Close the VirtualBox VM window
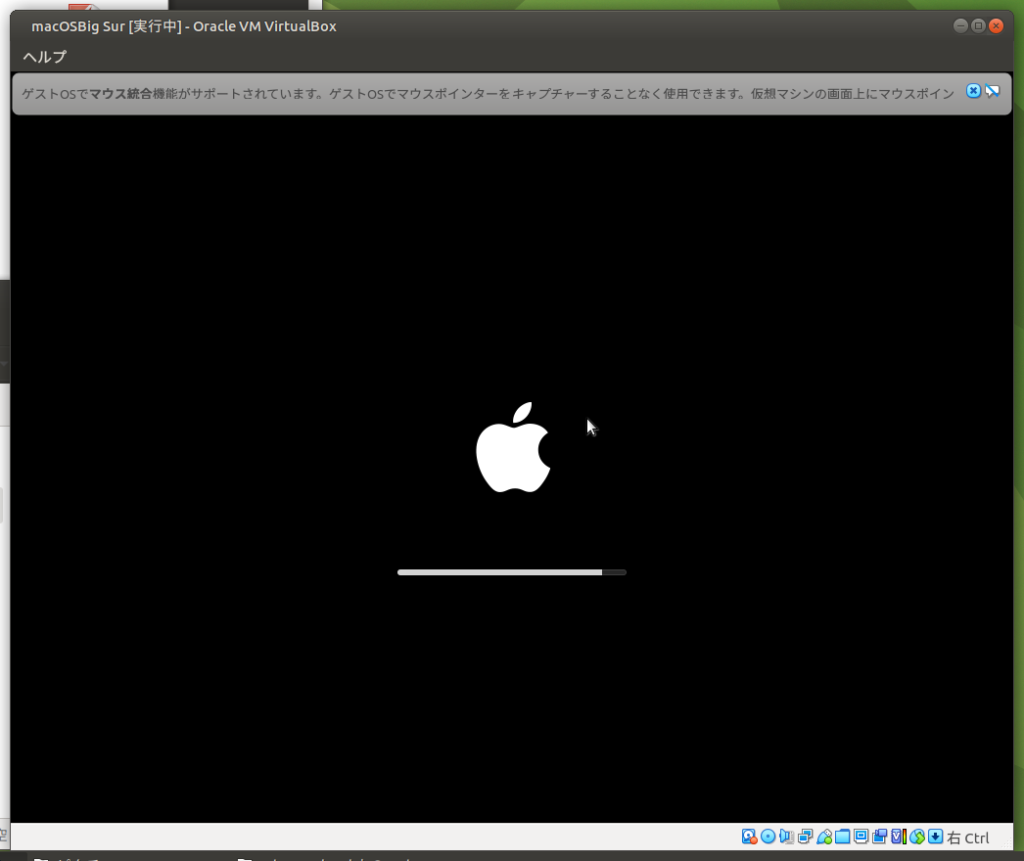Viewport: 1024px width, 861px height. click(x=995, y=25)
